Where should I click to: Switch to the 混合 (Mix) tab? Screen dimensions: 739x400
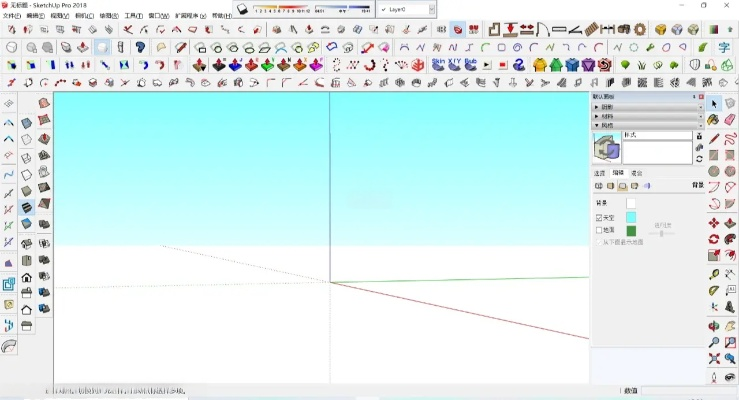pyautogui.click(x=637, y=173)
